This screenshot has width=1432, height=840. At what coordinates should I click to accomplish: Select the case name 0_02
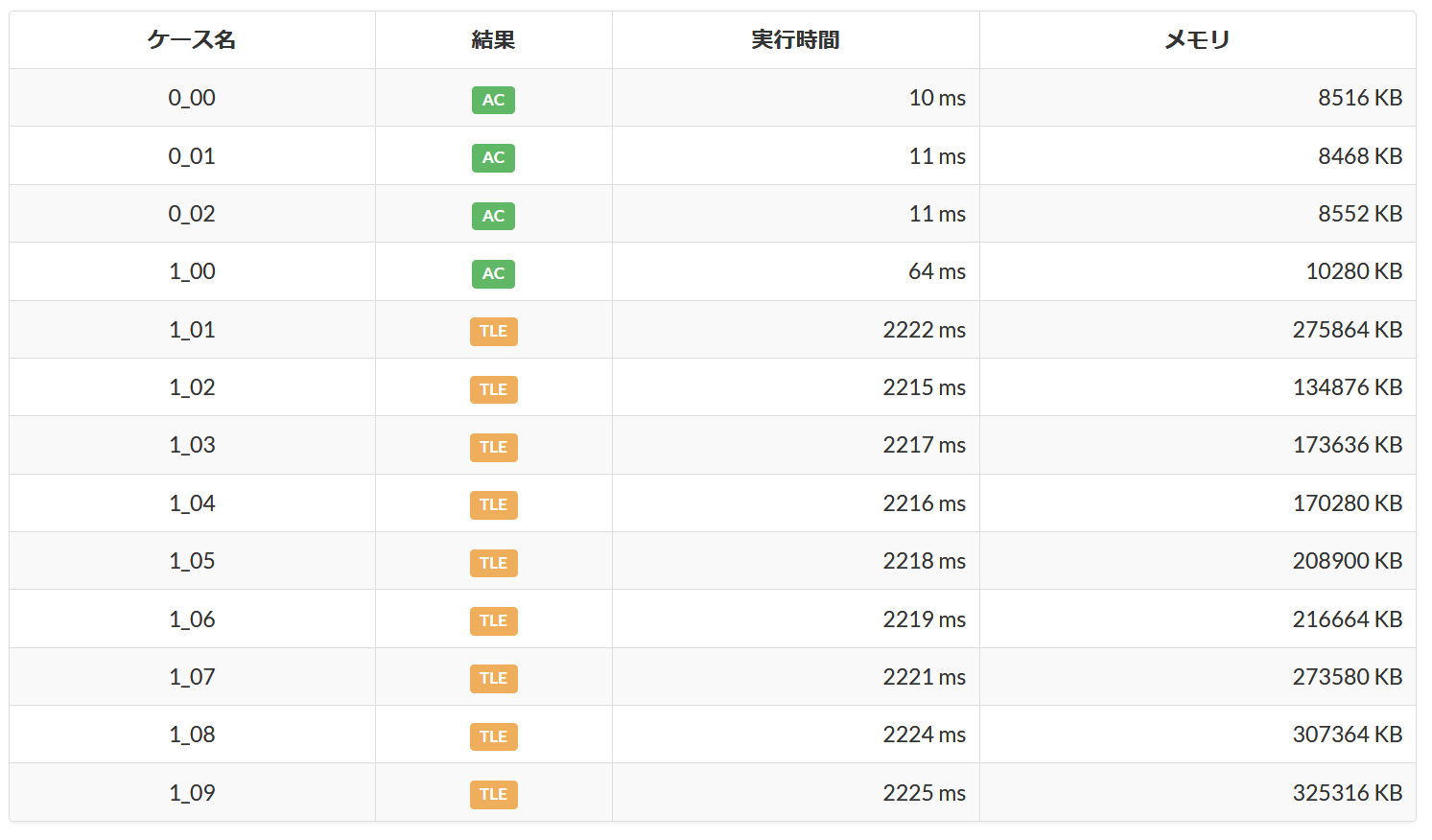[x=192, y=214]
